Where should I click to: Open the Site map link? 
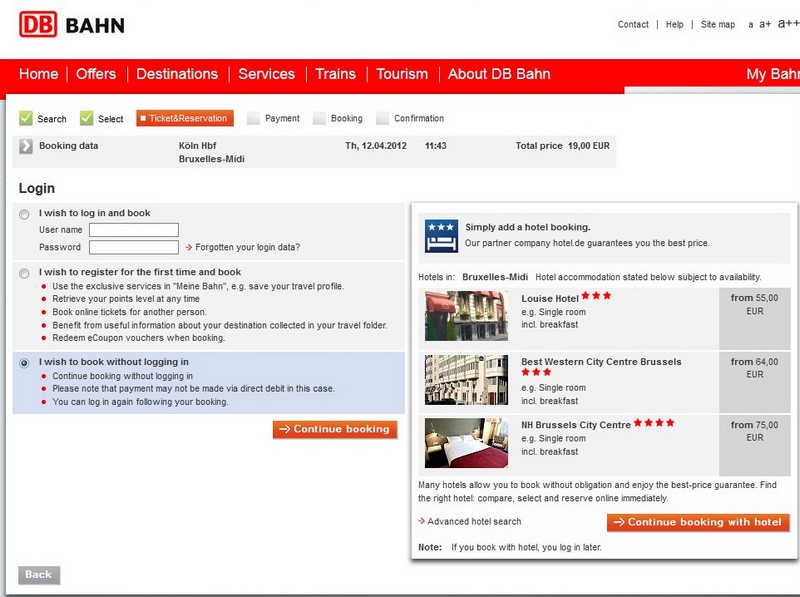pos(718,24)
